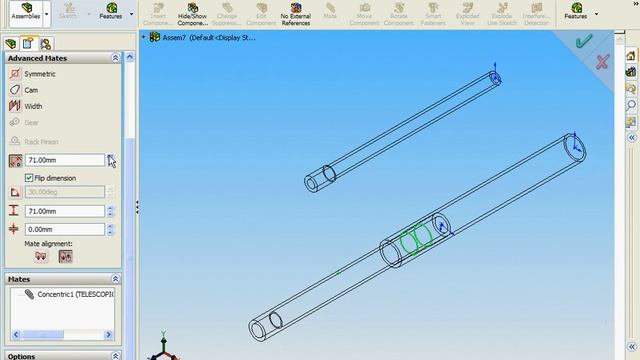Click the Maximum value spinner
The image size is (640, 360).
pyautogui.click(x=110, y=211)
